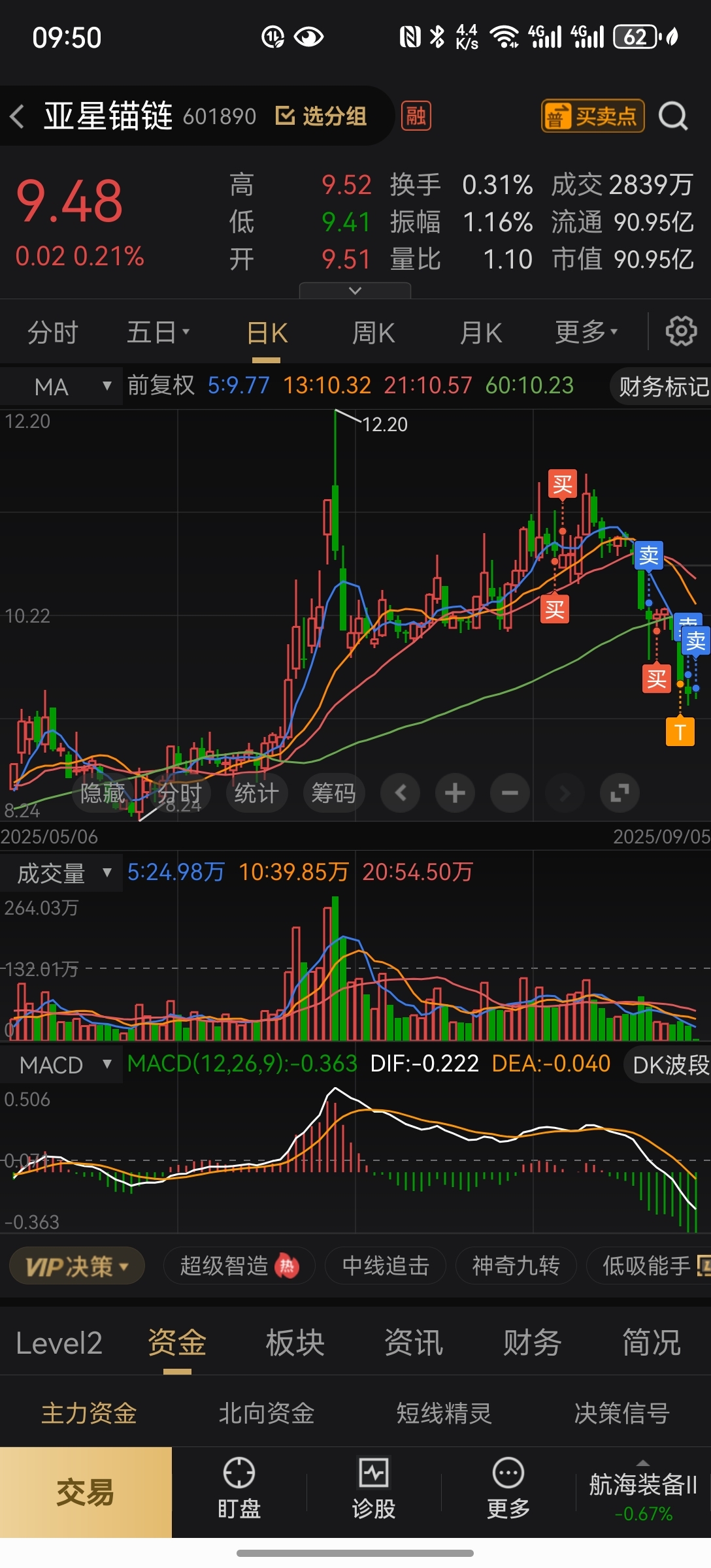Open the 简况 company profile tab
The width and height of the screenshot is (711, 1568).
[x=652, y=1343]
